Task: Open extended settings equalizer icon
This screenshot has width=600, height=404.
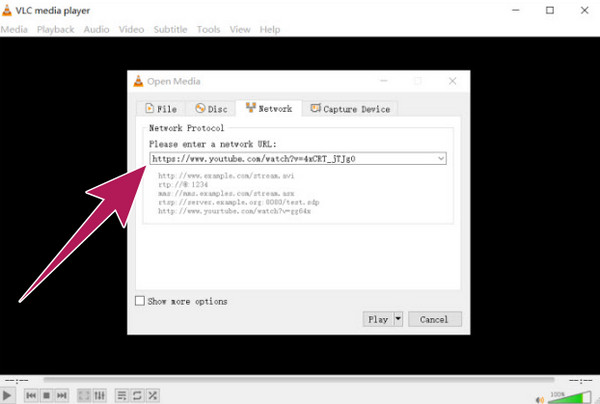Action: coord(99,396)
